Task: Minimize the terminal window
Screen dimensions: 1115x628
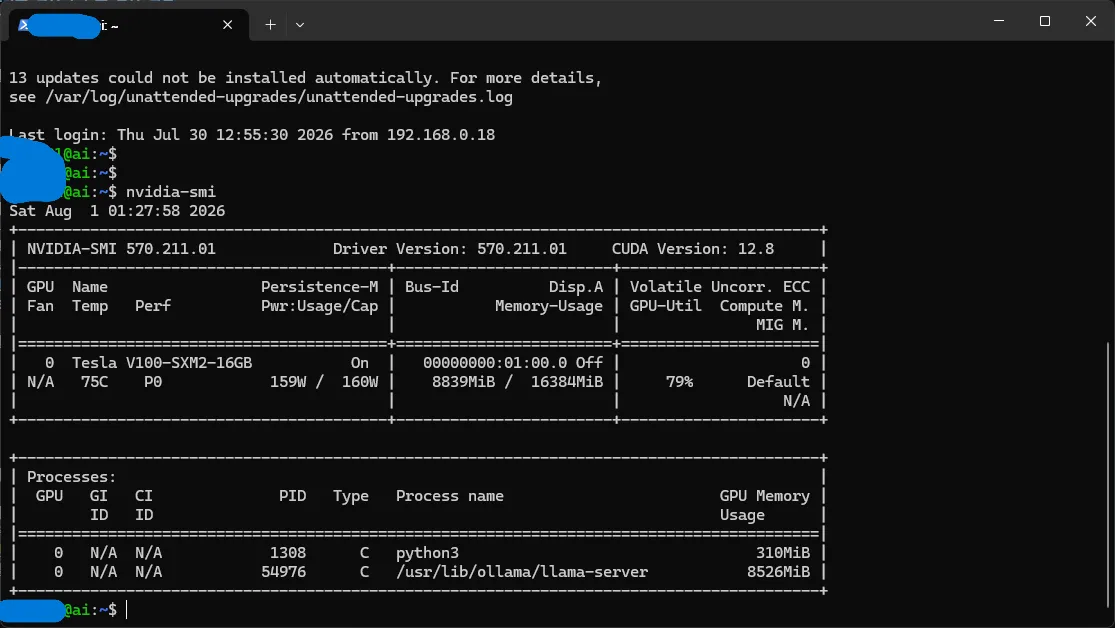Action: coord(999,21)
